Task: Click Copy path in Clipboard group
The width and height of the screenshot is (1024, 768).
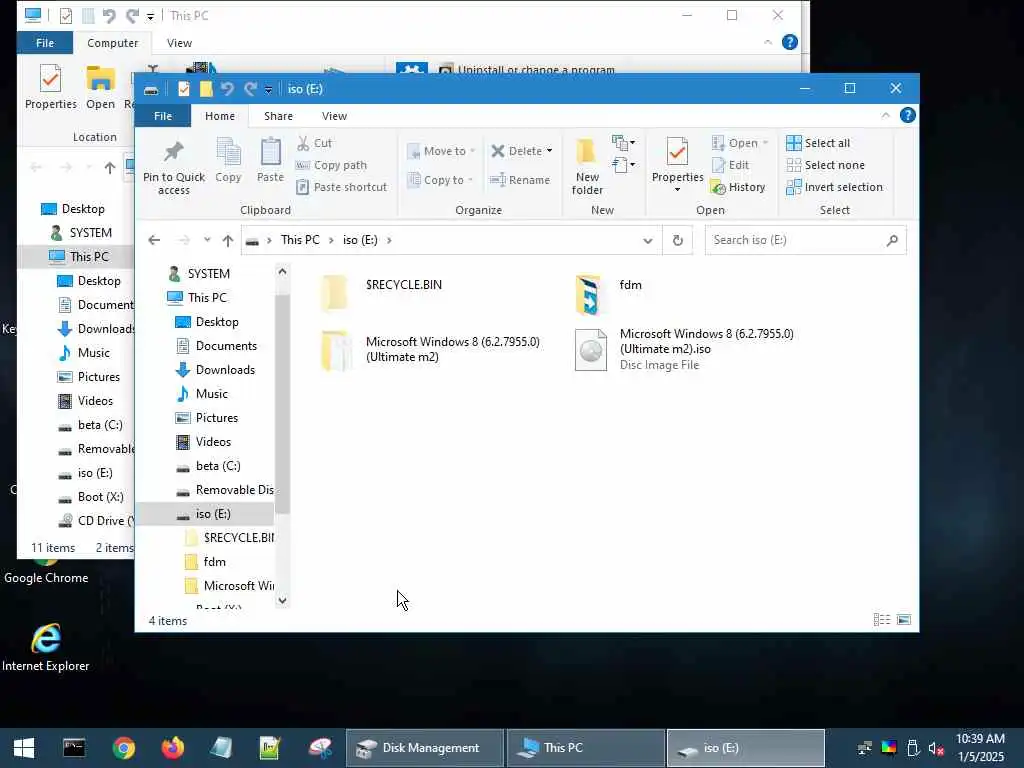Action: [331, 165]
